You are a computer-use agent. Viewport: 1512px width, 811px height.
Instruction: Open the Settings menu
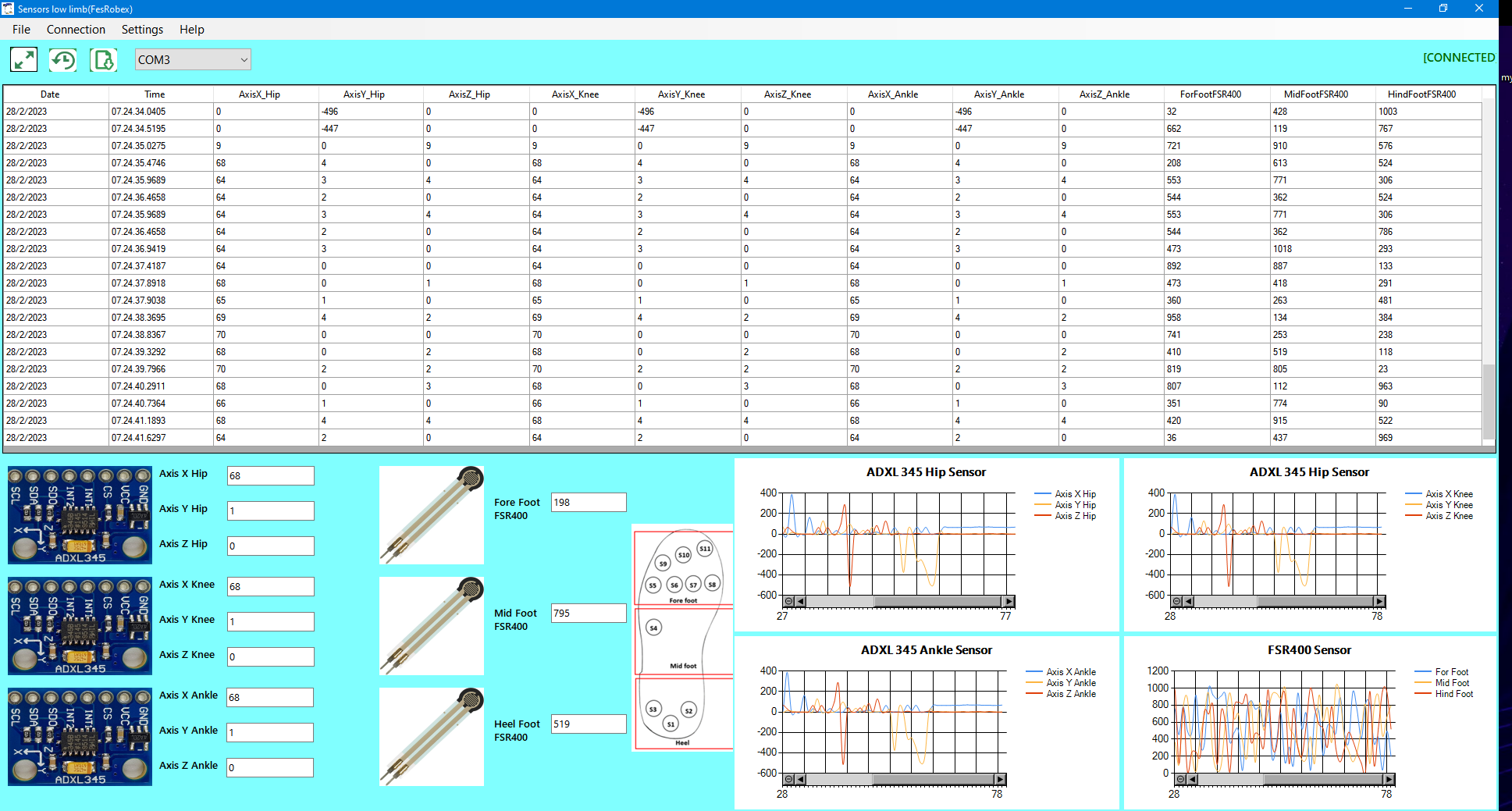[142, 30]
